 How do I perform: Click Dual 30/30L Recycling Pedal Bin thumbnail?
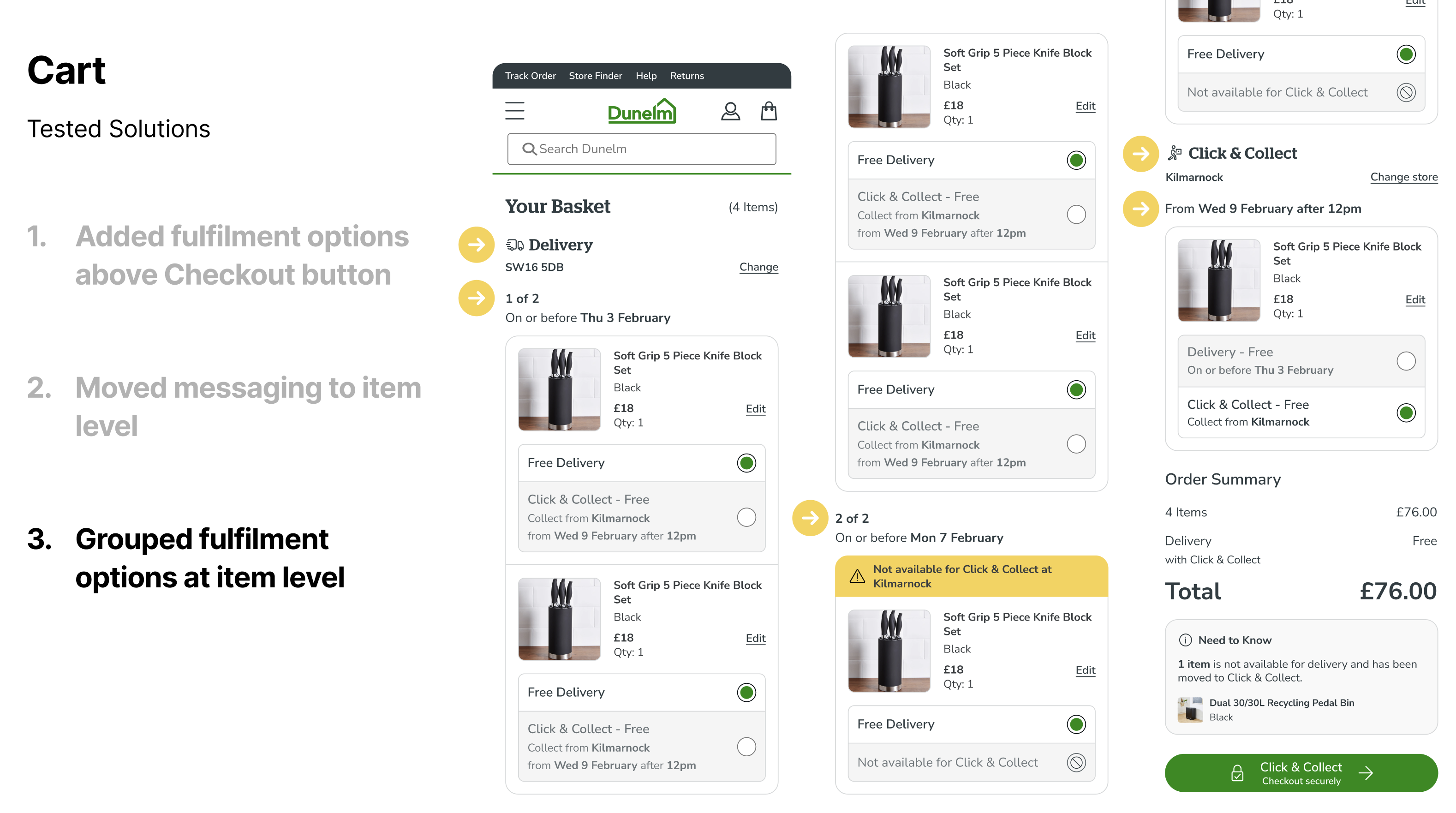(x=1190, y=710)
